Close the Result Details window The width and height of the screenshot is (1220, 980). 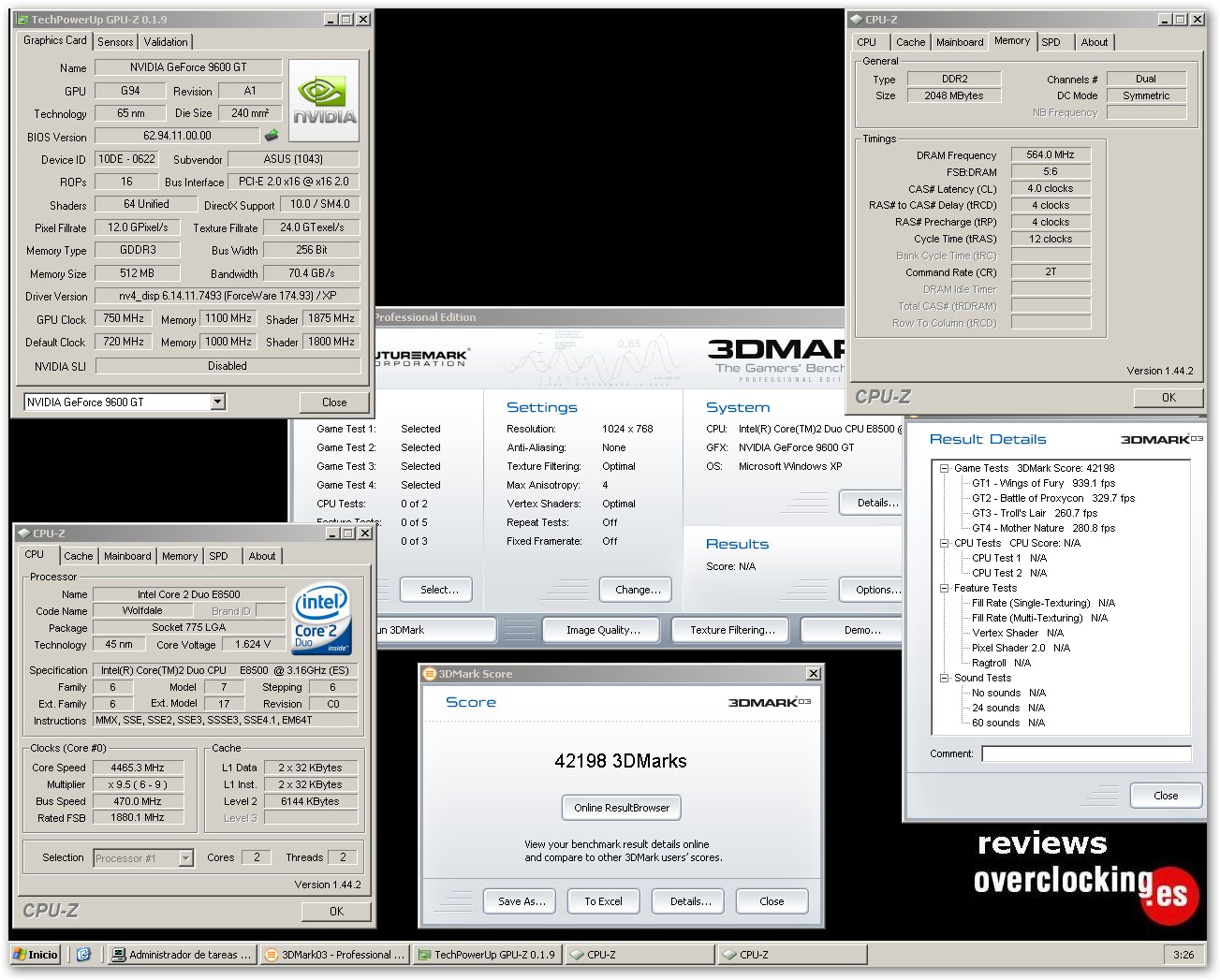tap(1166, 796)
